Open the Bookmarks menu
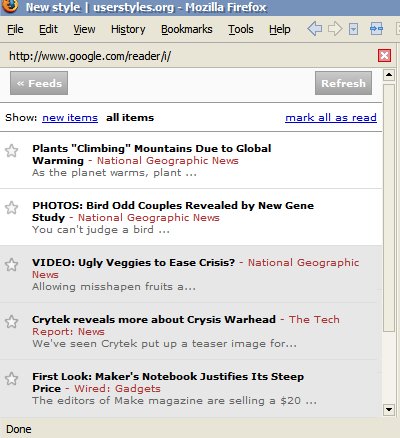Screen dimensions: 400x438 click(187, 29)
